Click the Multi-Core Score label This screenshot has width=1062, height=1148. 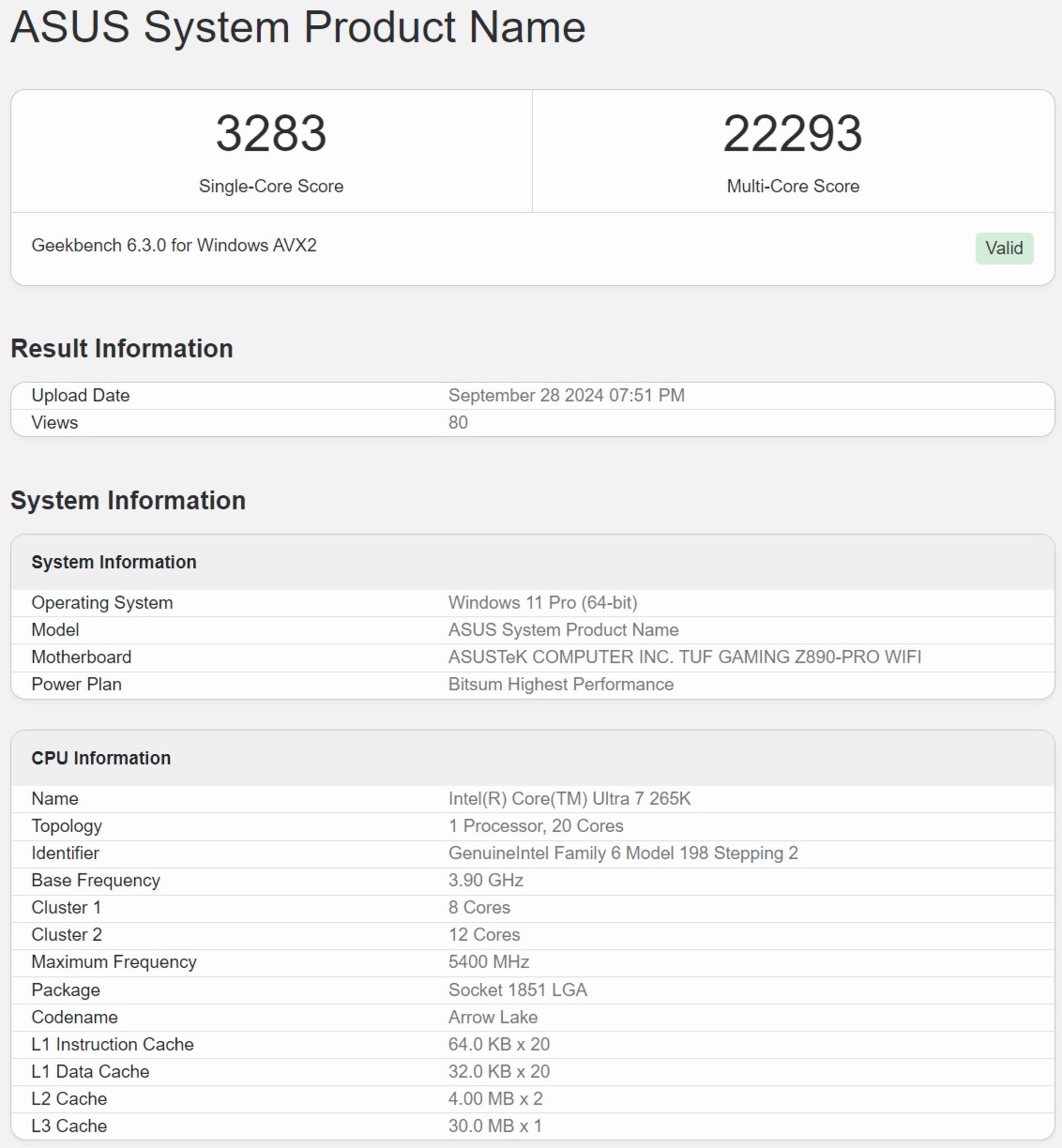793,186
